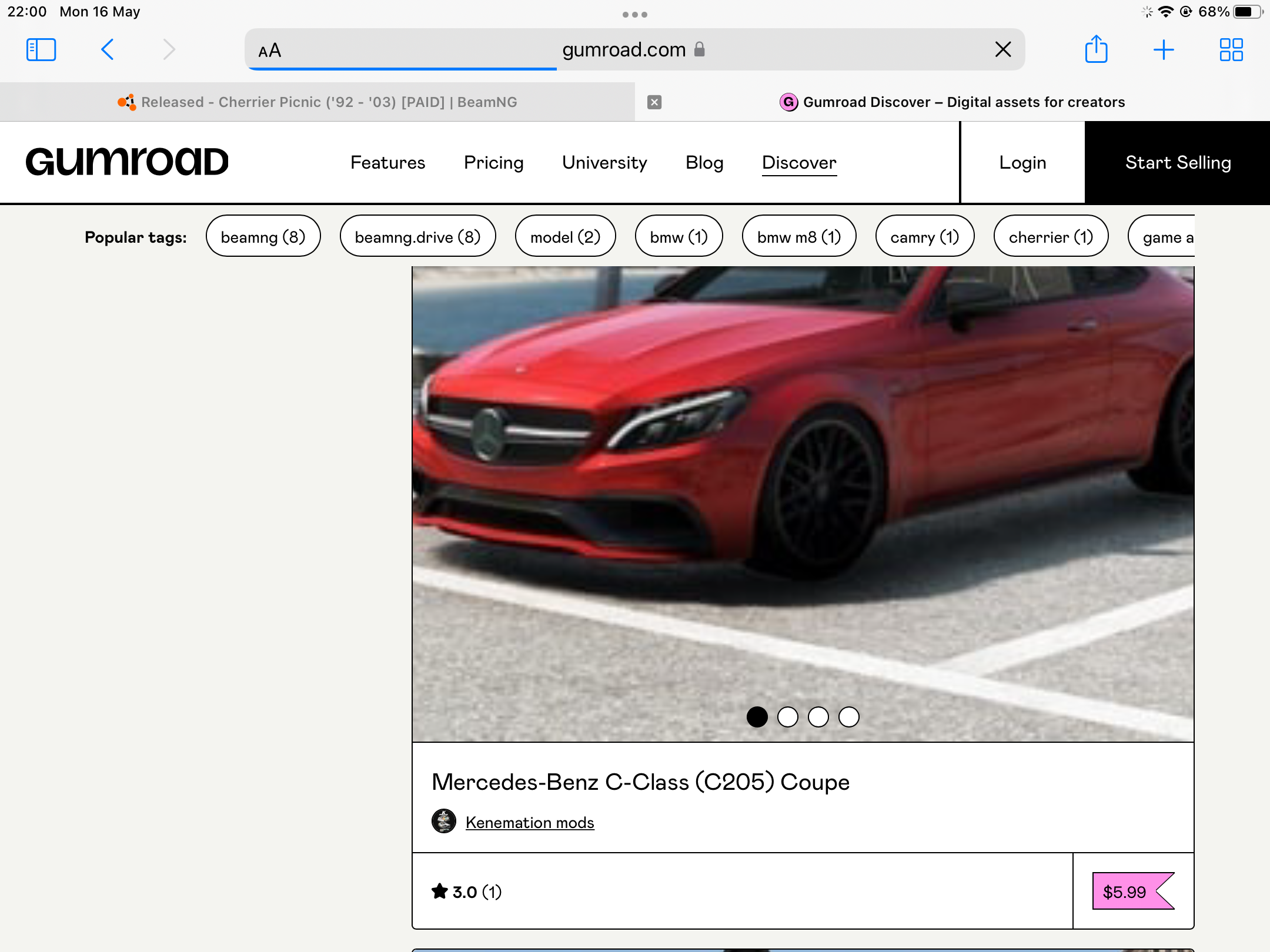The image size is (1270, 952).
Task: Tap the share icon in toolbar
Action: tap(1096, 50)
